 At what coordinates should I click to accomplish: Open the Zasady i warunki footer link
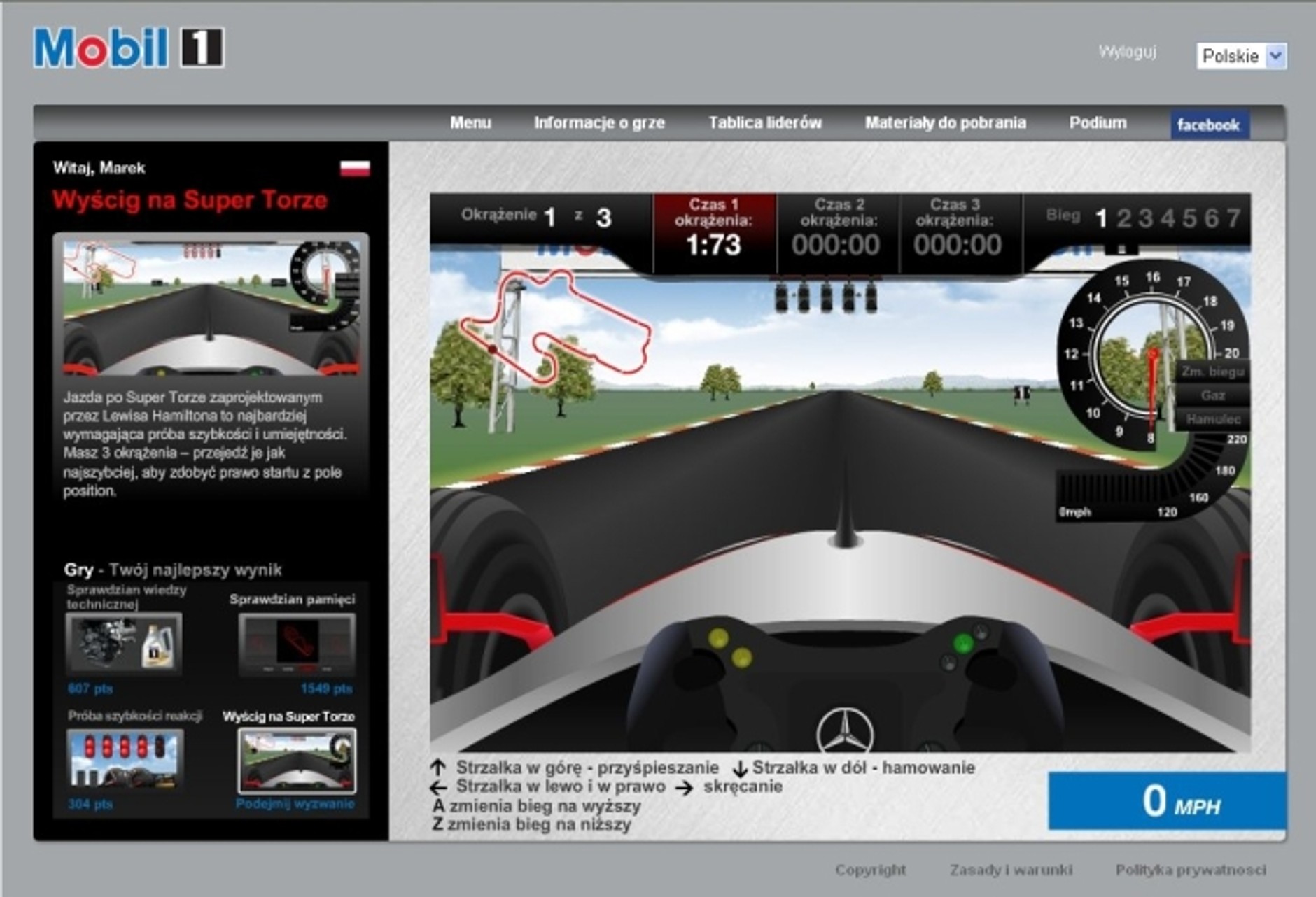click(x=1010, y=870)
